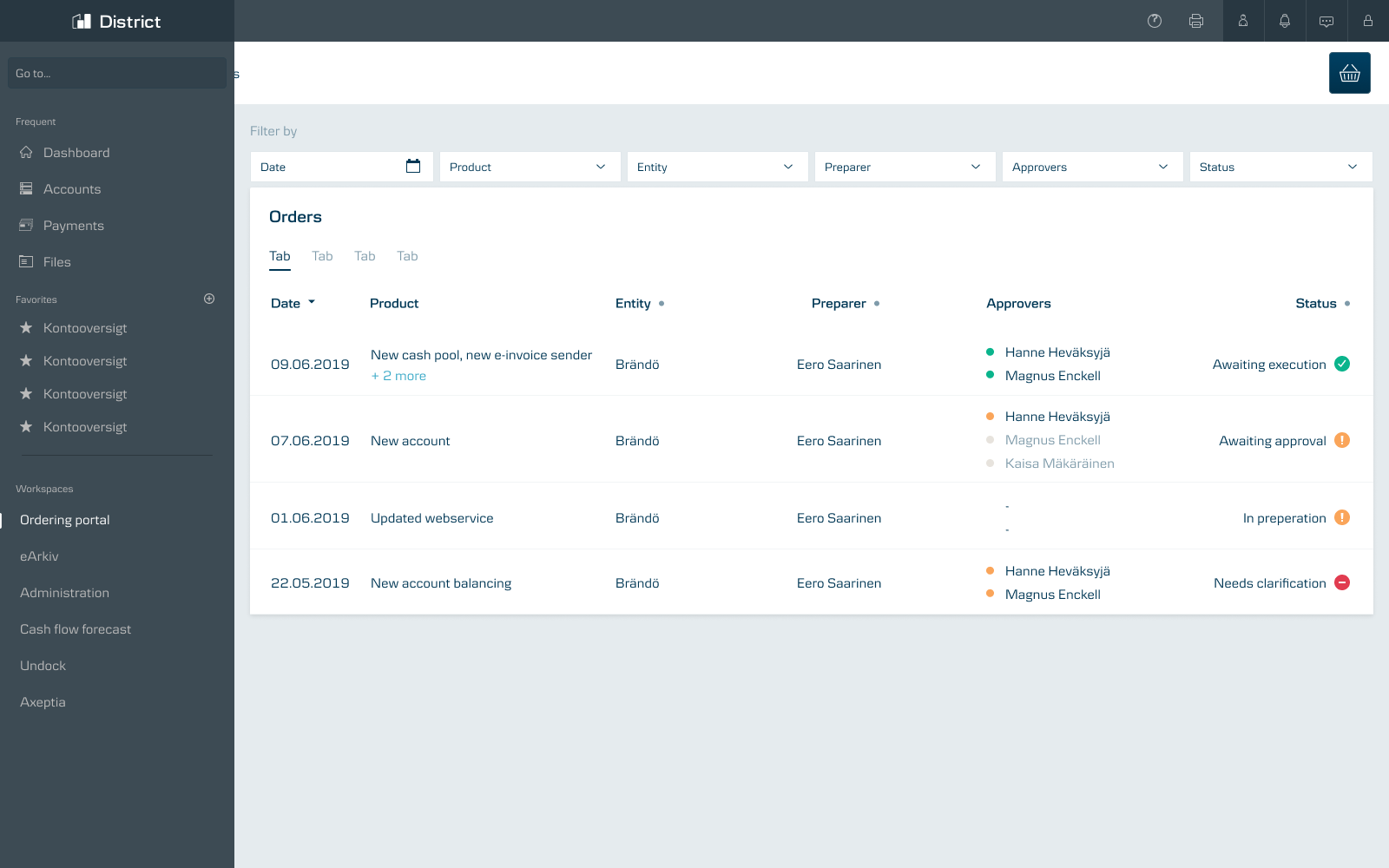
Task: Click the Dashboard house icon
Action: [x=26, y=152]
